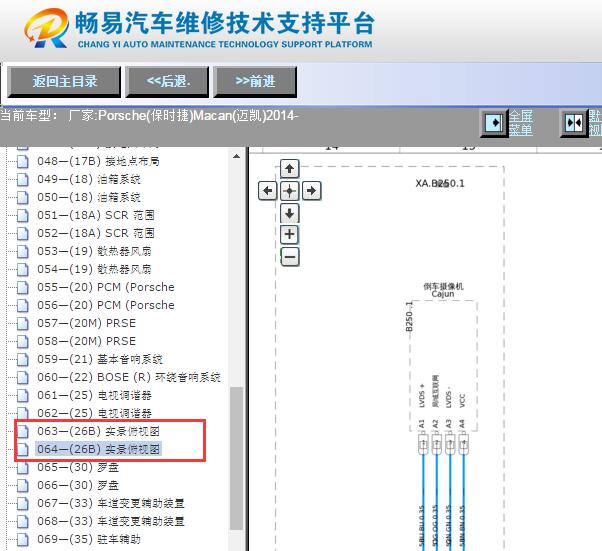
Task: Open 069—(35) 驻车辅助 diagram
Action: [x=89, y=539]
